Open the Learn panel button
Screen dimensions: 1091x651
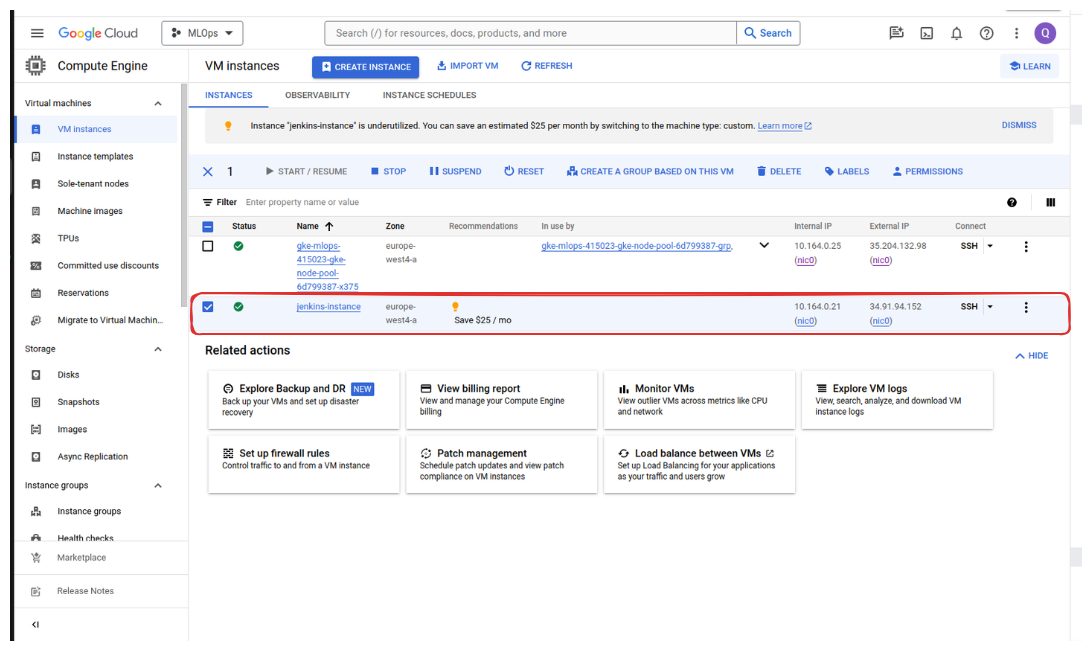click(x=1030, y=66)
